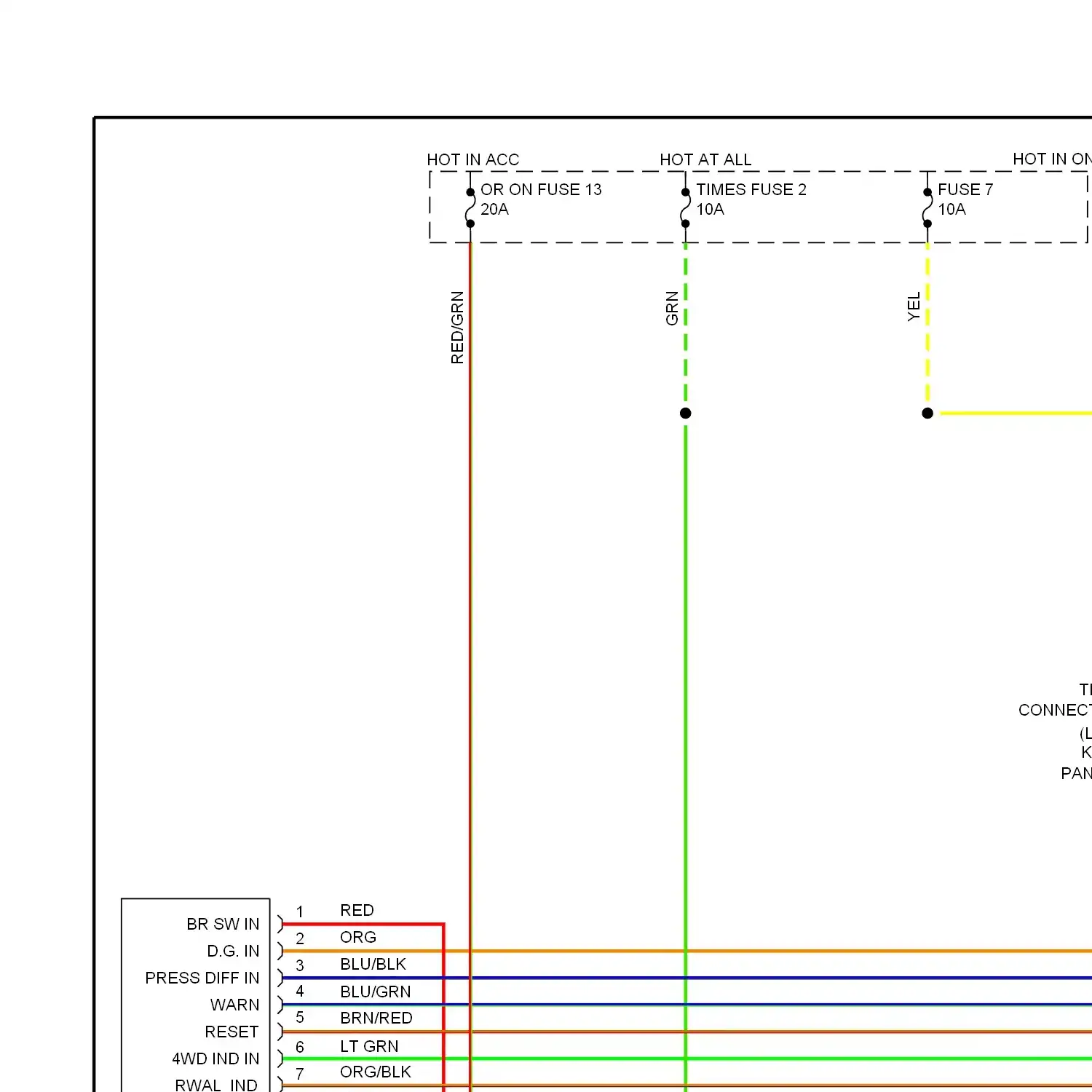Click the 'BLU/GRN' wire color label
This screenshot has height=1092, width=1092.
(x=375, y=992)
